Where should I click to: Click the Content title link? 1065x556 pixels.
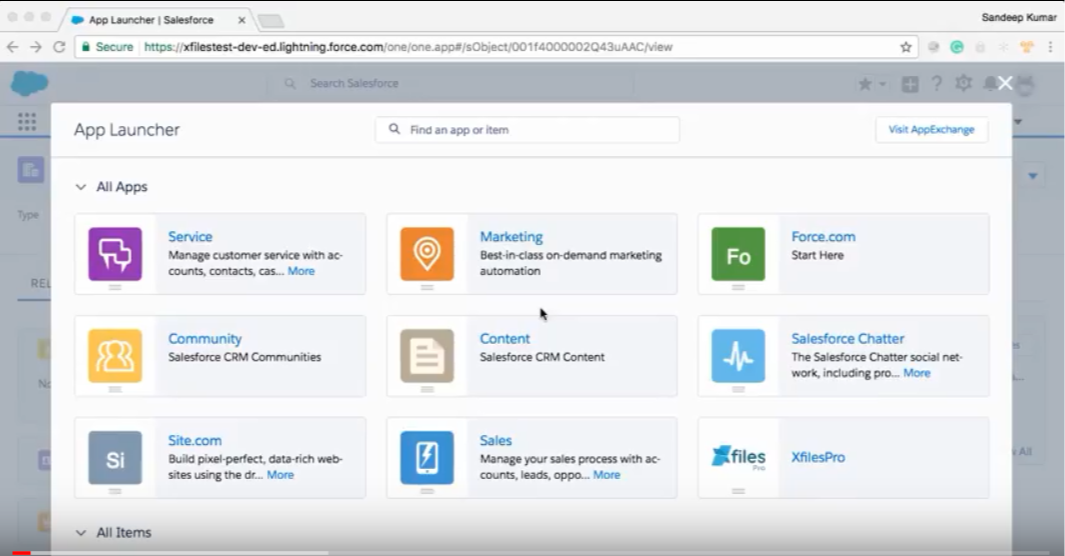pyautogui.click(x=505, y=339)
